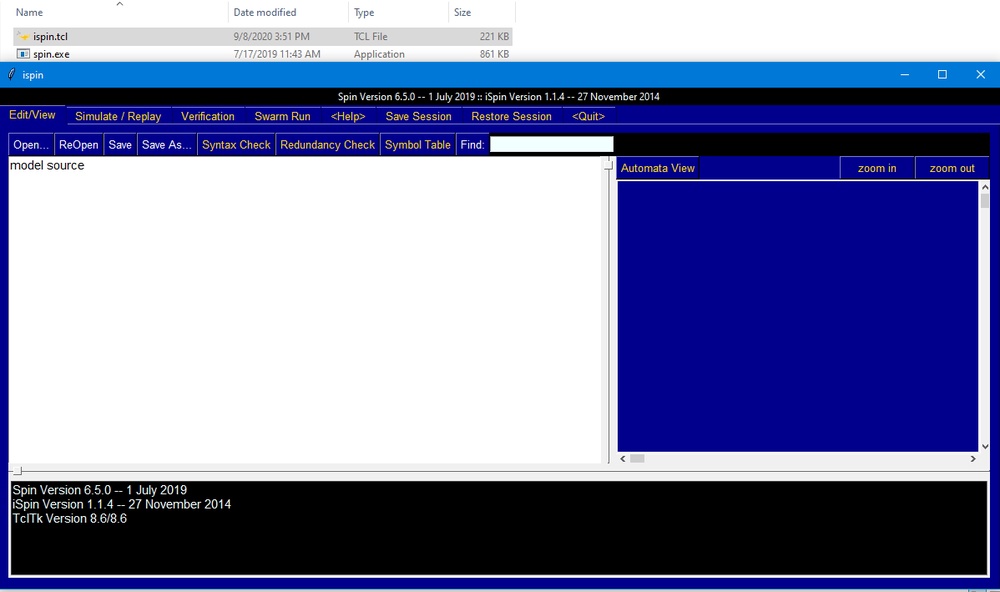Click the automata view scroll left arrow
This screenshot has height=592, width=1000.
(x=623, y=459)
